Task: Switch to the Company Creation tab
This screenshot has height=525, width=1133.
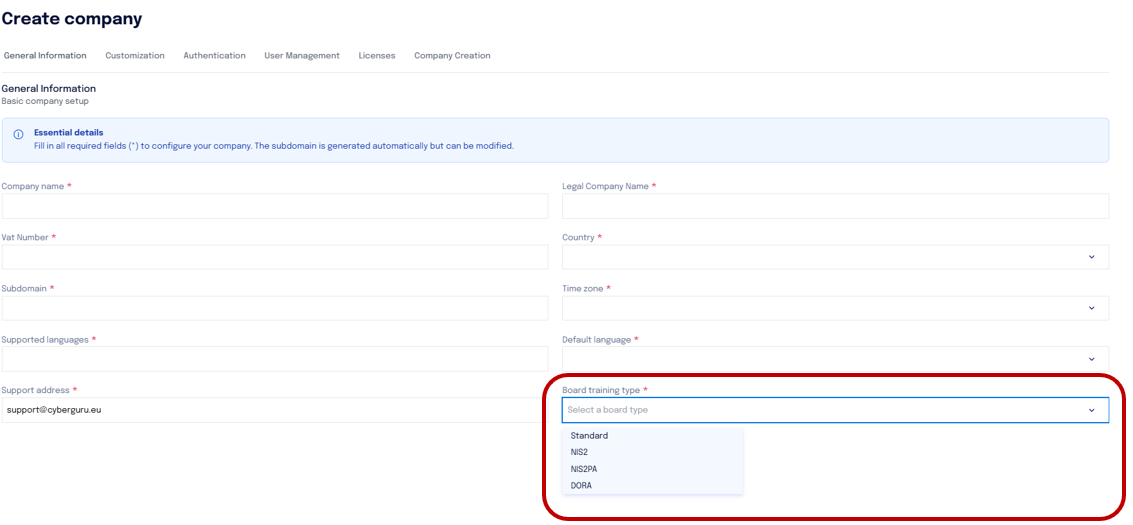Action: [x=452, y=56]
